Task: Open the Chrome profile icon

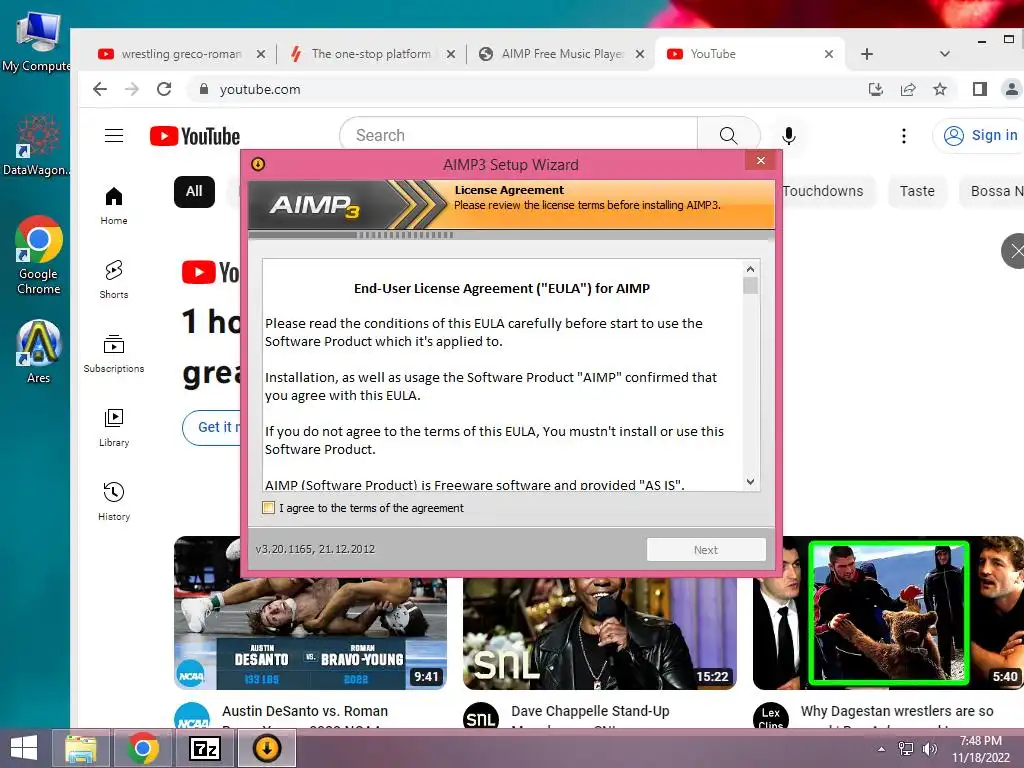Action: [1012, 89]
